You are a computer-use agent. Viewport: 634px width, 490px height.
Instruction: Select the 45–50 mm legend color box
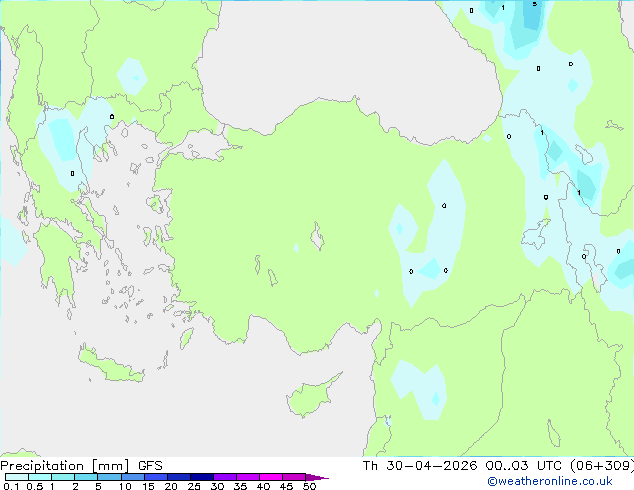[294, 477]
